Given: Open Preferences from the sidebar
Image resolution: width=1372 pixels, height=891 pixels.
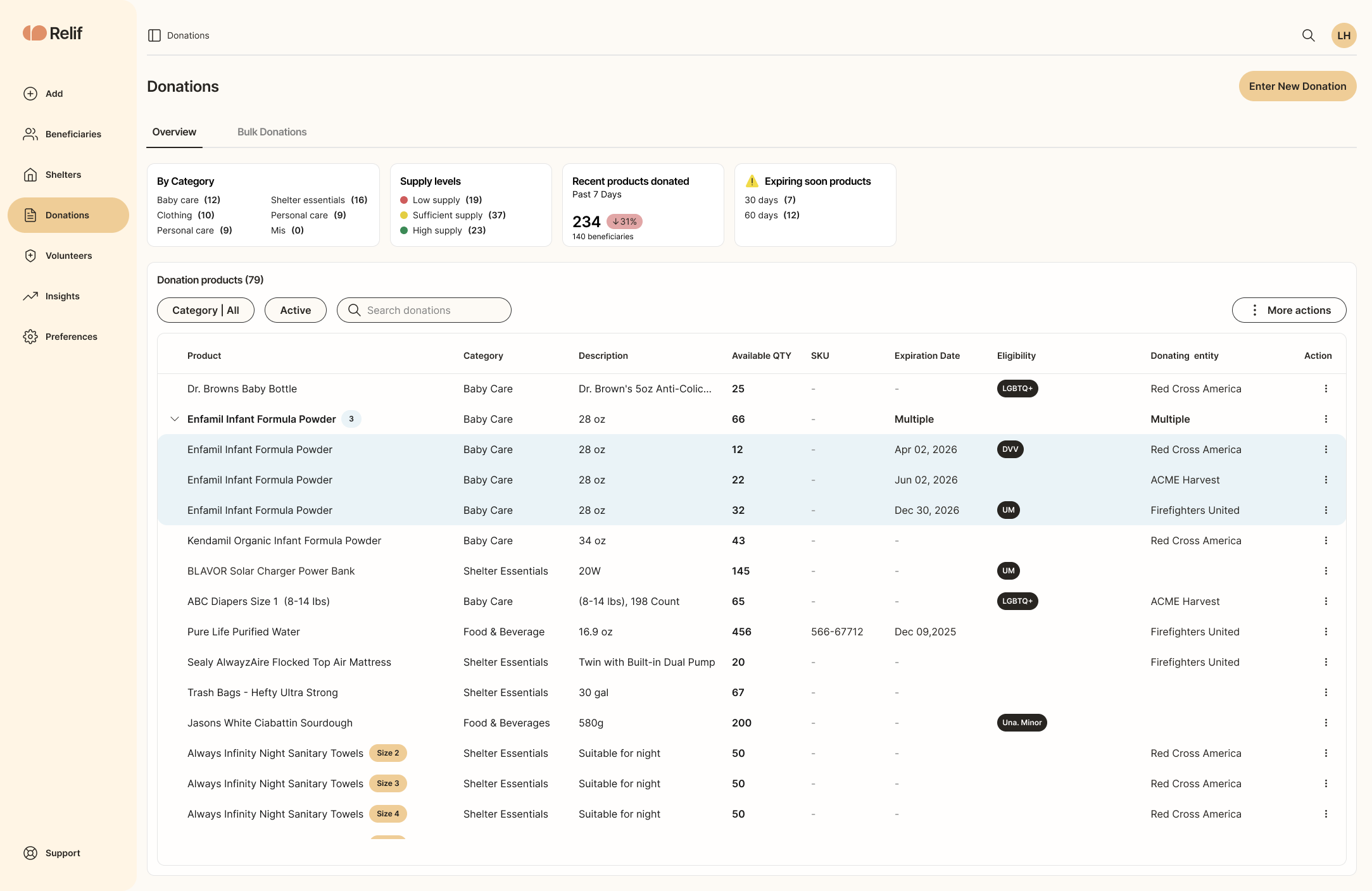Looking at the screenshot, I should pyautogui.click(x=68, y=337).
